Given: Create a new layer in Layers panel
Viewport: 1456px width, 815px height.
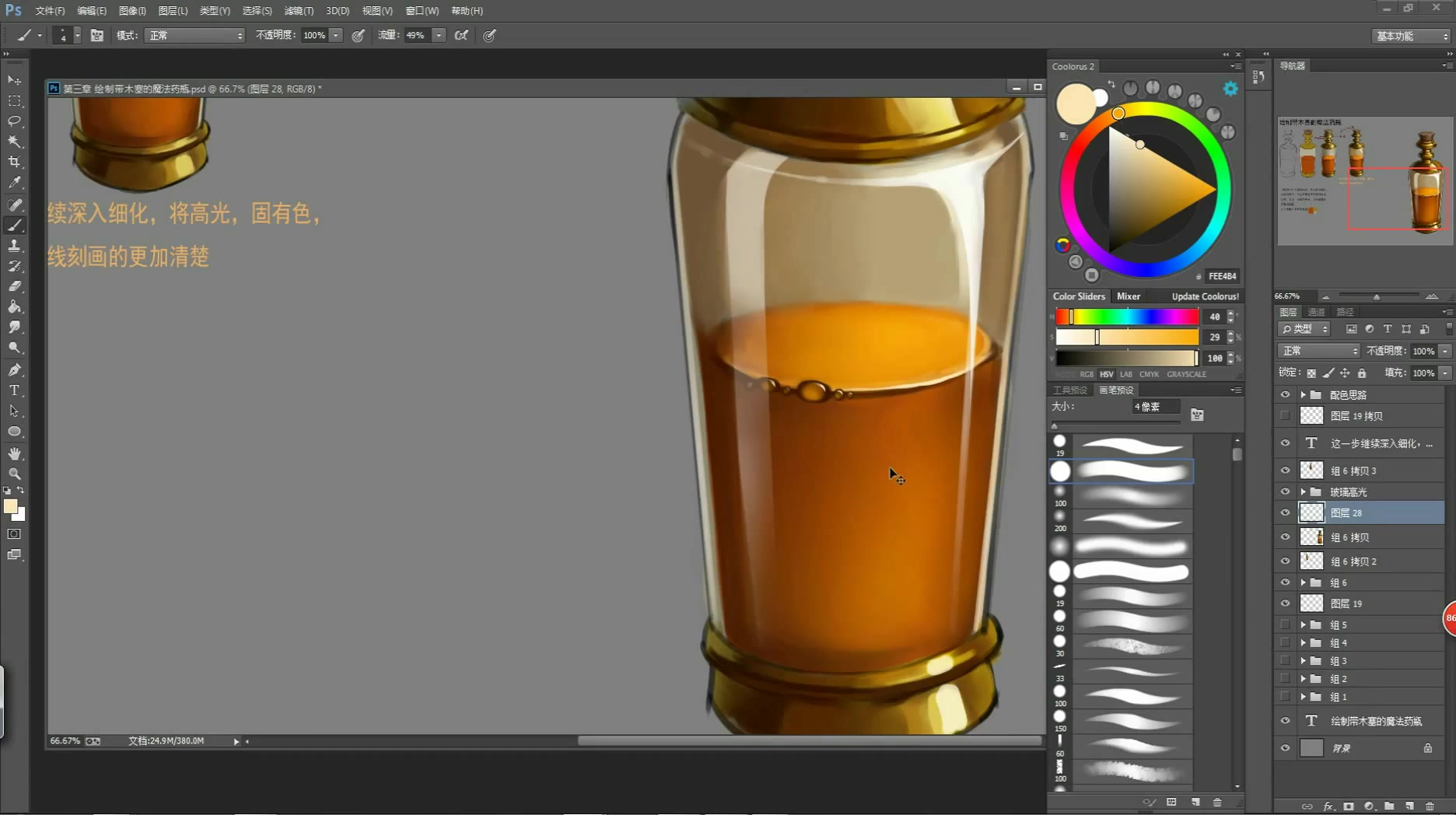Looking at the screenshot, I should 1410,806.
